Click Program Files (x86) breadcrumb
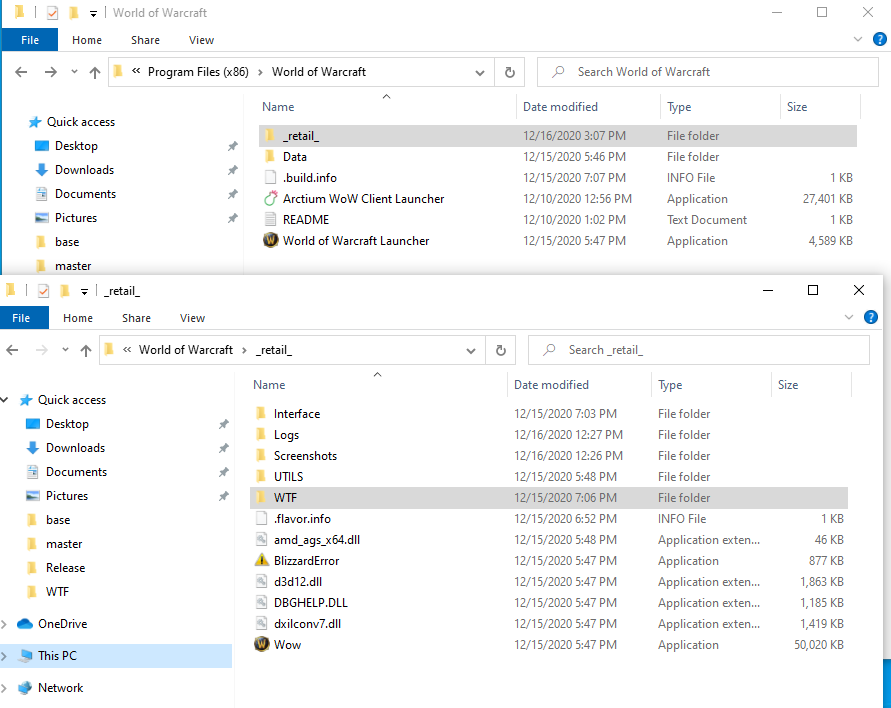Screen dimensions: 891x708 [x=198, y=72]
